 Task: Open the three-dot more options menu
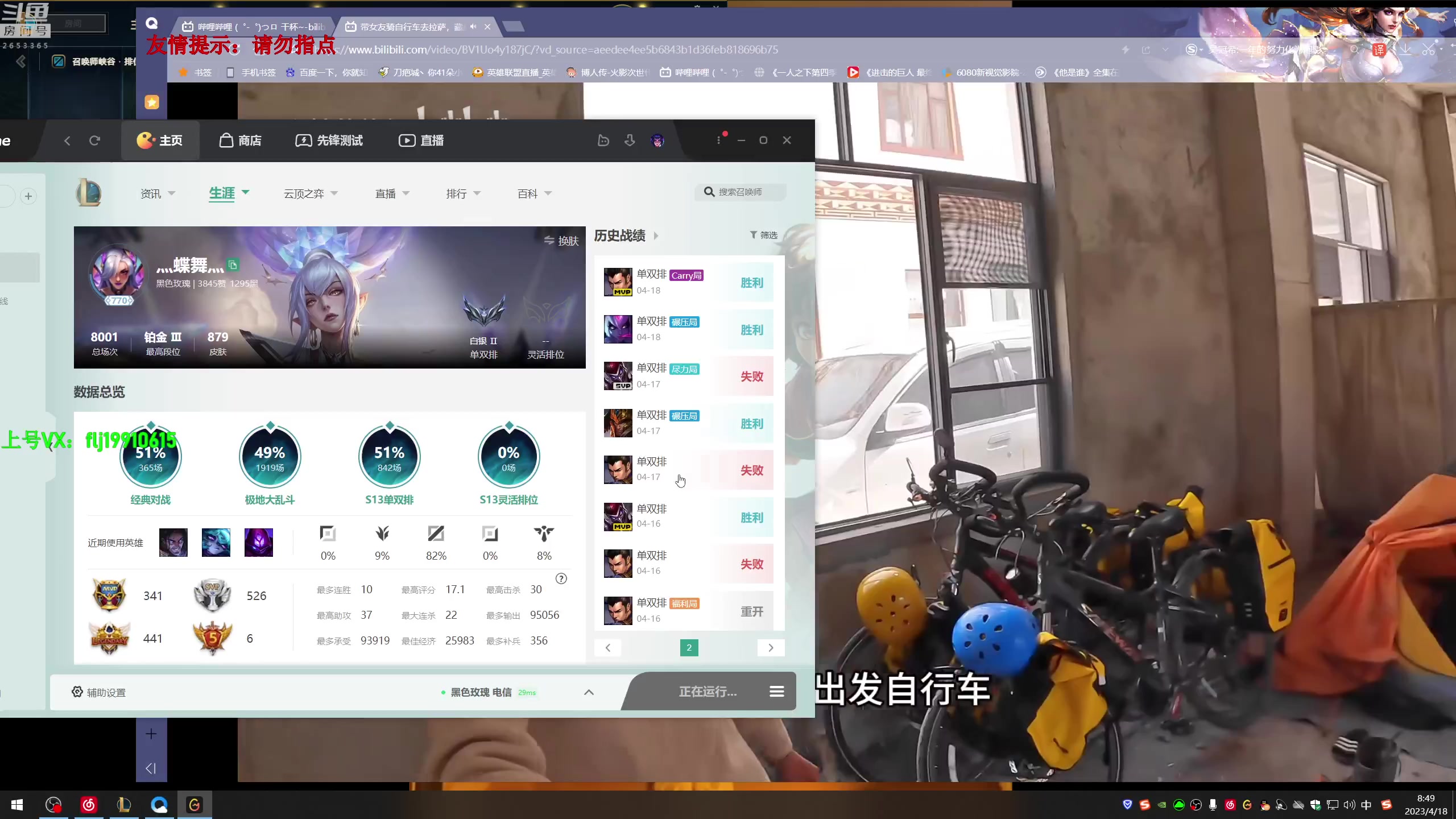pyautogui.click(x=718, y=140)
